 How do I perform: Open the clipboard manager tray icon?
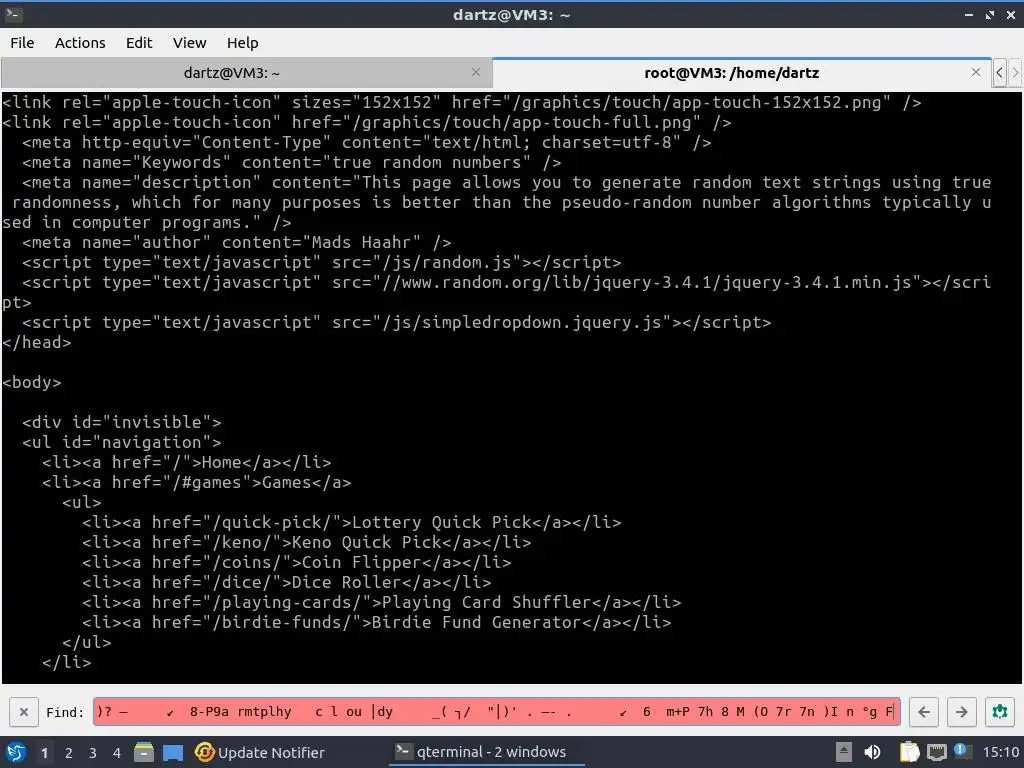[x=908, y=752]
